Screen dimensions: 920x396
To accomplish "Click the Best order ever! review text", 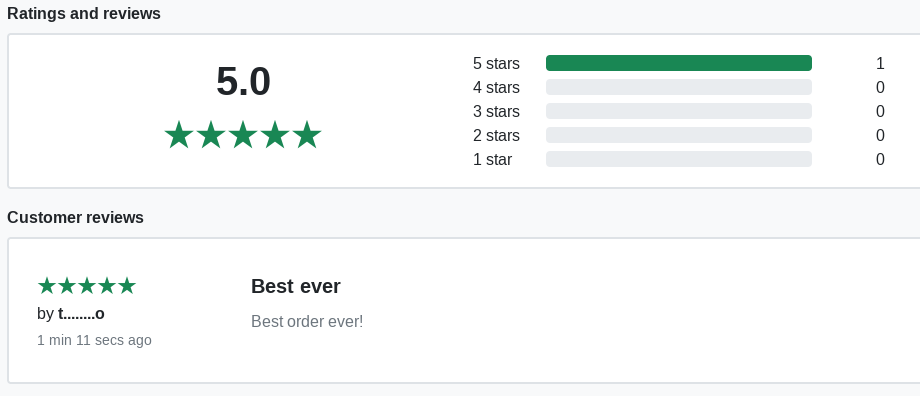I will 307,321.
